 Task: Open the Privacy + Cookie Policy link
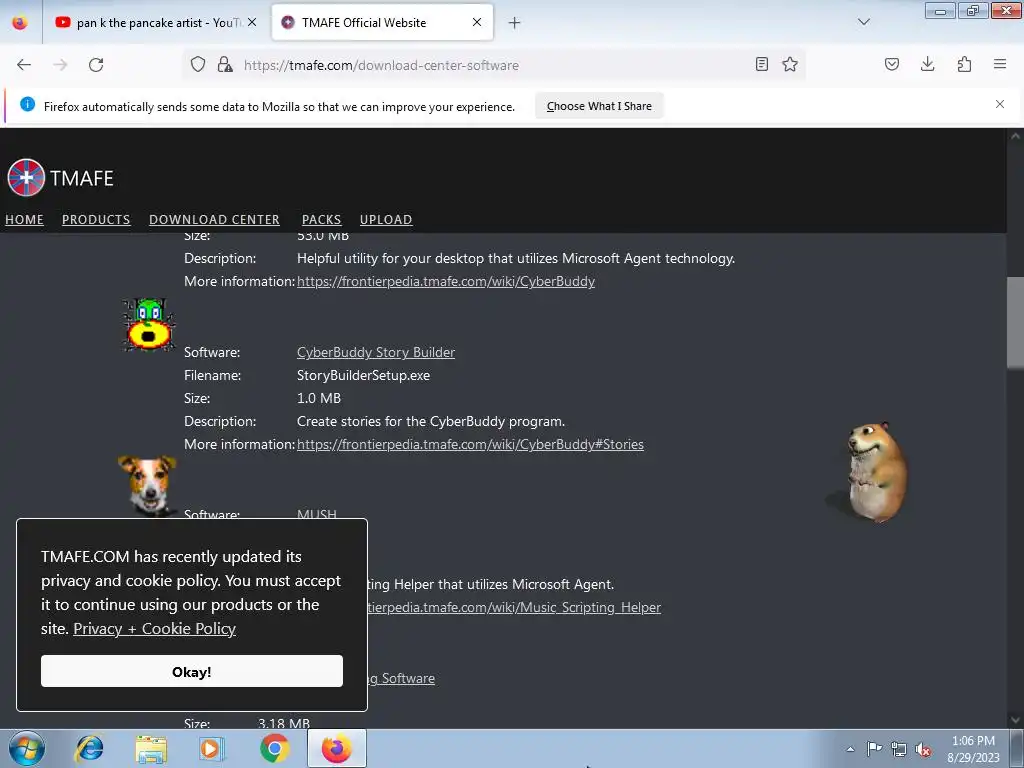coord(154,628)
